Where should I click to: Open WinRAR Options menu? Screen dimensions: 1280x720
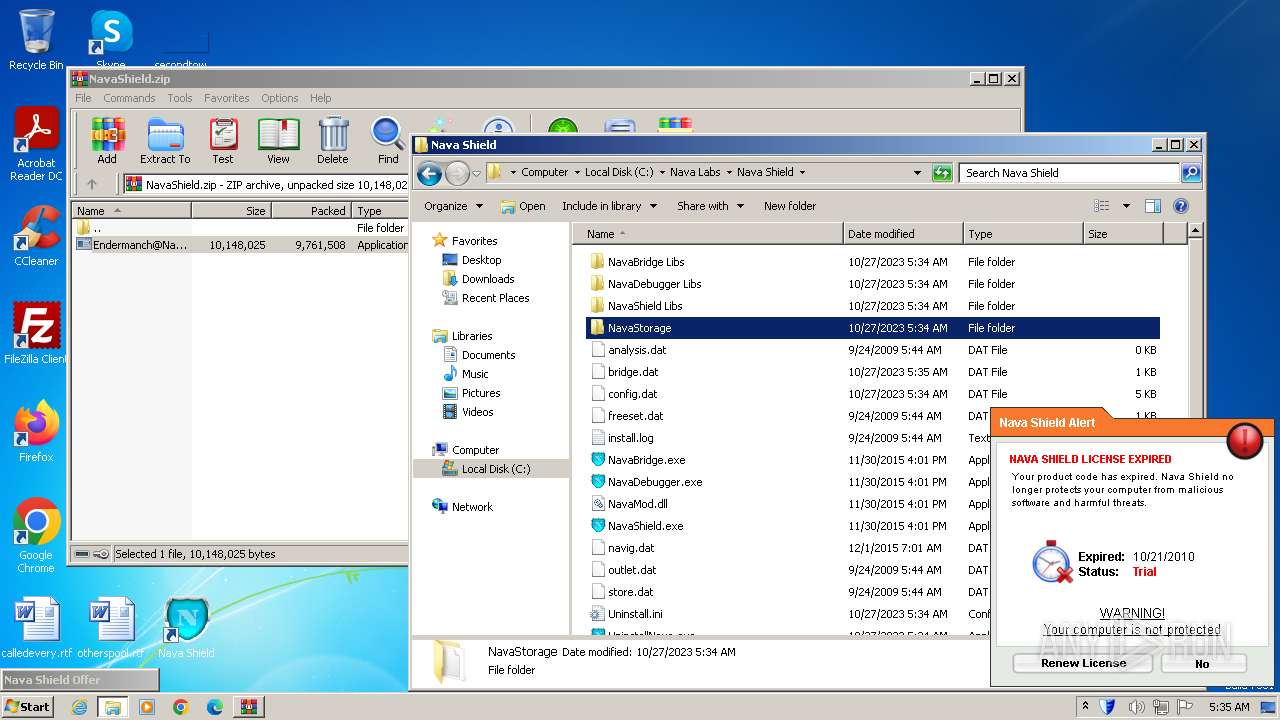[280, 98]
